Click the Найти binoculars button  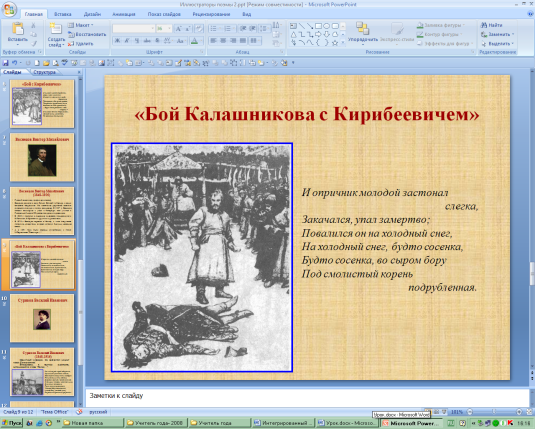(x=492, y=25)
